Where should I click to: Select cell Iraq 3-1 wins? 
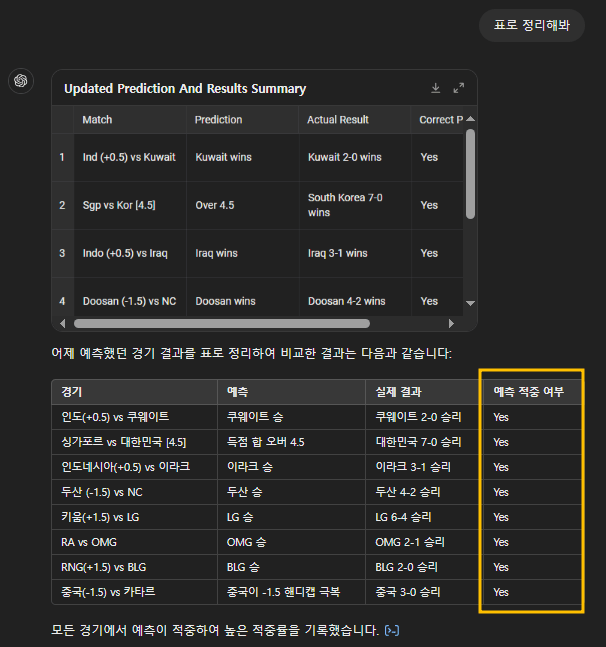(355, 253)
